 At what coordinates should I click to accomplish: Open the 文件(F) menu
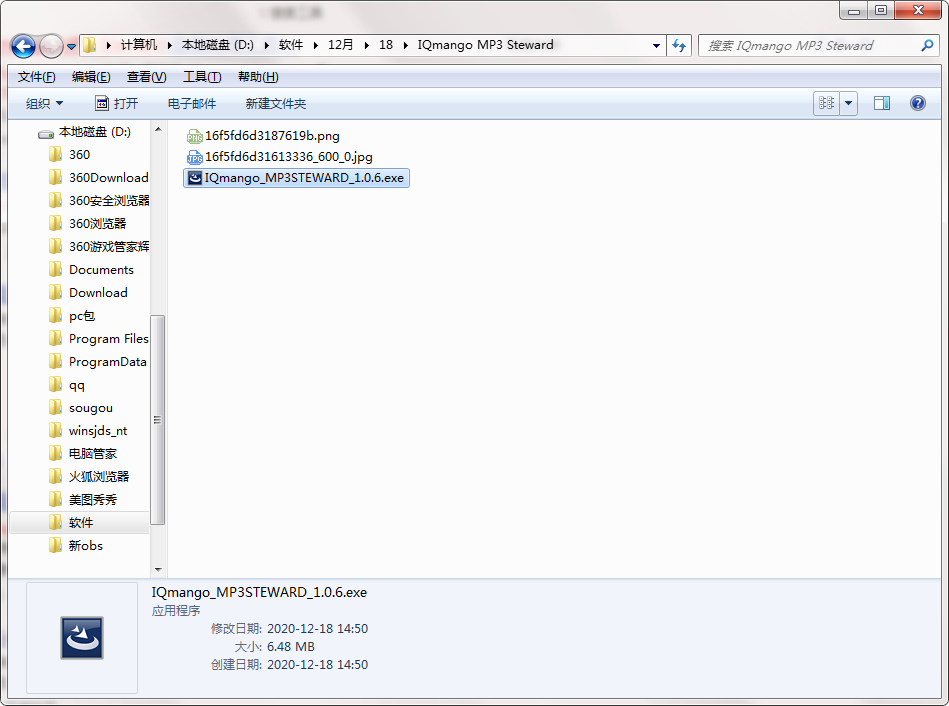[36, 77]
